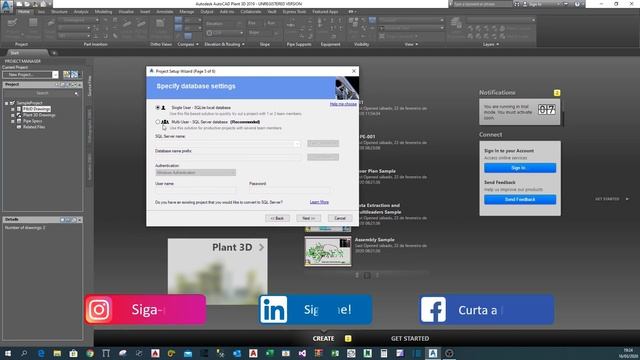Expand the Pipe Specs node
This screenshot has height=360, width=640.
pyautogui.click(x=13, y=121)
